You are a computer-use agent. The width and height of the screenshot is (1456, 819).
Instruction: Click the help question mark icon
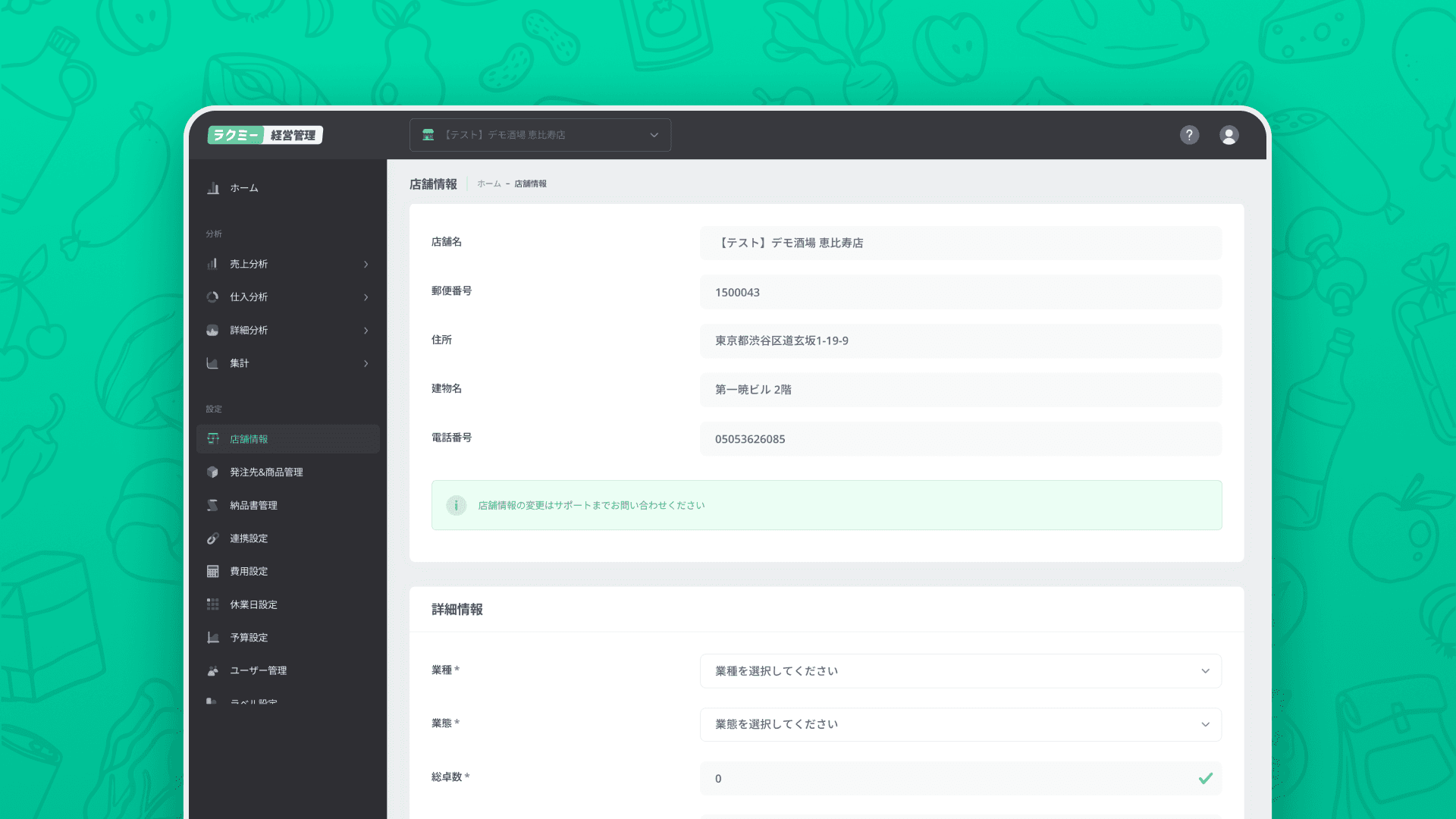pyautogui.click(x=1189, y=135)
